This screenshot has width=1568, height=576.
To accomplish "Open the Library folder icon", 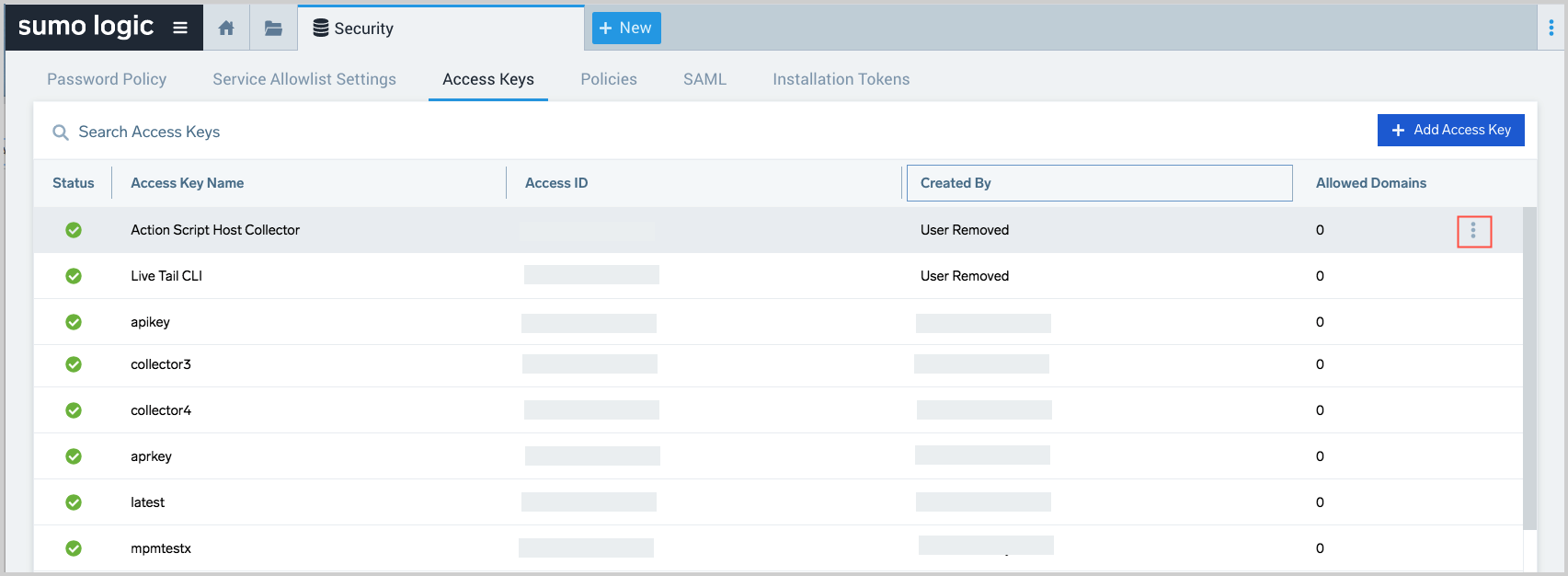I will pyautogui.click(x=273, y=29).
